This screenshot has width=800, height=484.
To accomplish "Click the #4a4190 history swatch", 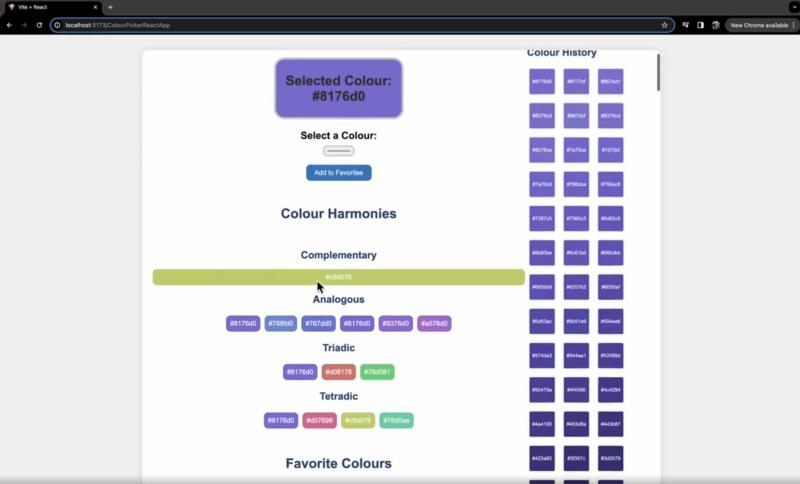I will click(x=542, y=424).
